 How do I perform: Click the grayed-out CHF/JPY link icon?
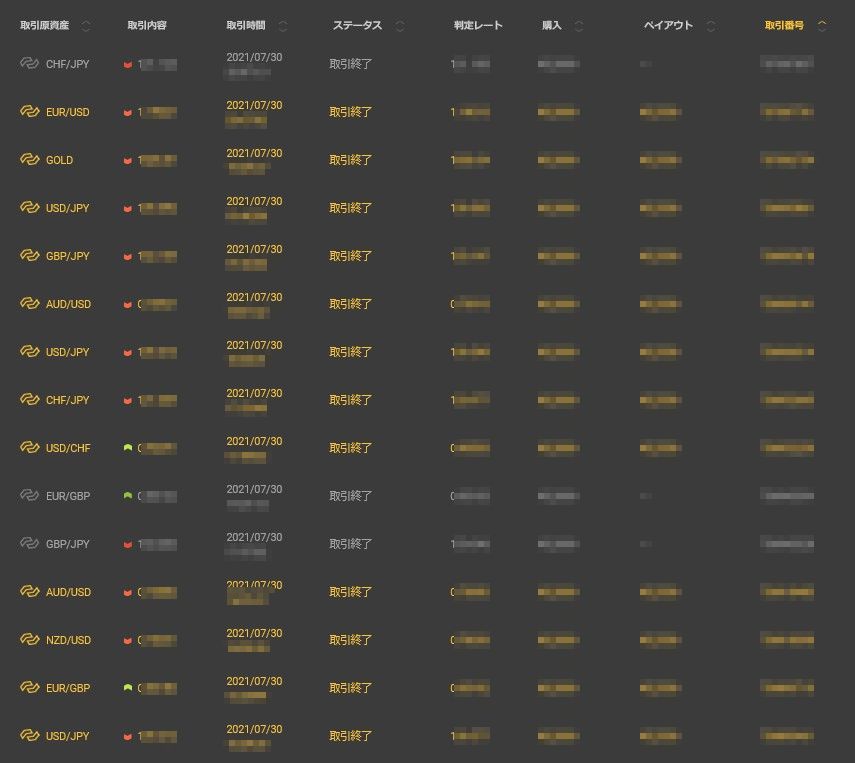[29, 64]
